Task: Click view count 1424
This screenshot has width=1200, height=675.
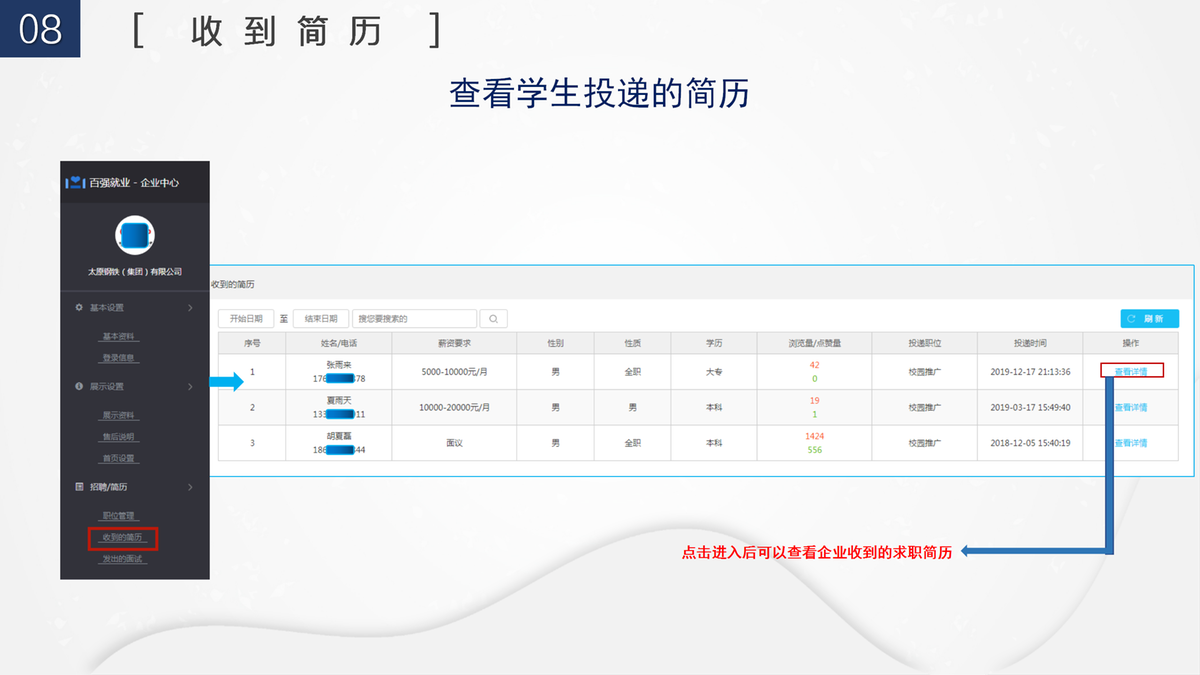Action: click(814, 437)
